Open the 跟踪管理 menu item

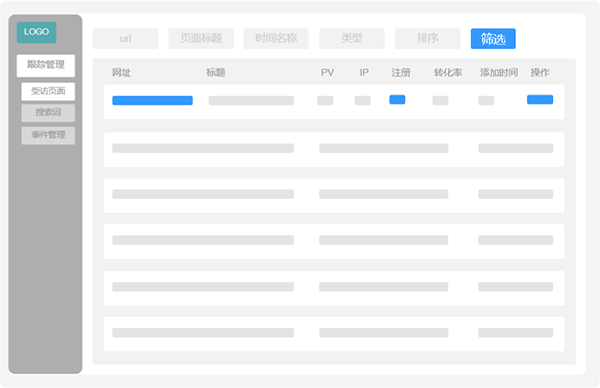[x=46, y=65]
